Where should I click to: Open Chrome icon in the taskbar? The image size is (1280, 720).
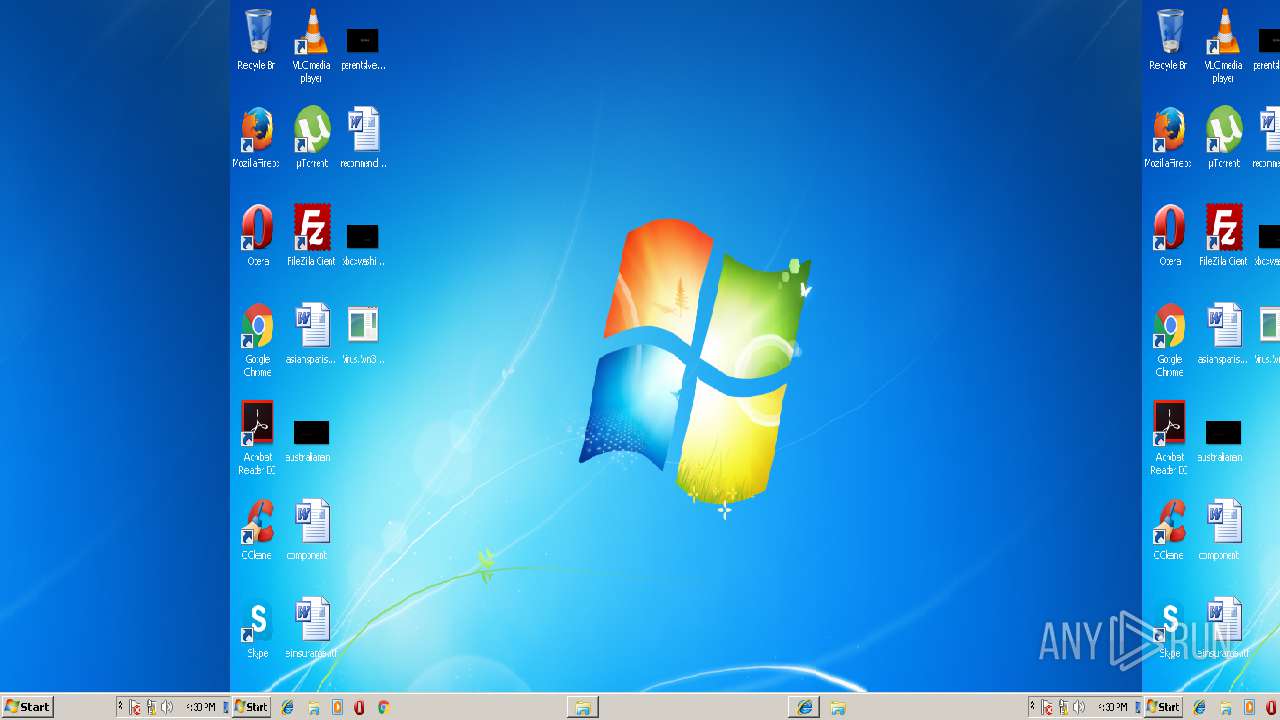[383, 707]
